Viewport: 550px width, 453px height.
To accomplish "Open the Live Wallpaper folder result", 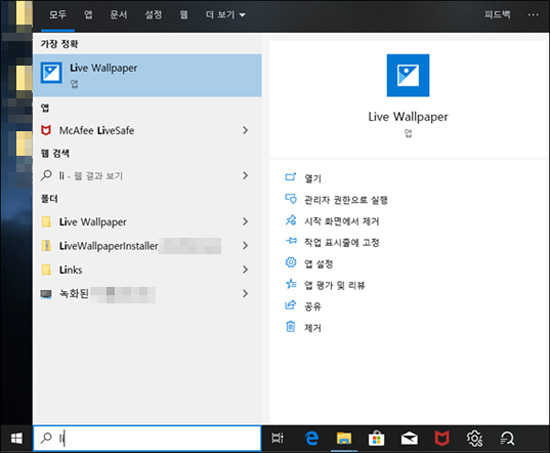I will [147, 222].
